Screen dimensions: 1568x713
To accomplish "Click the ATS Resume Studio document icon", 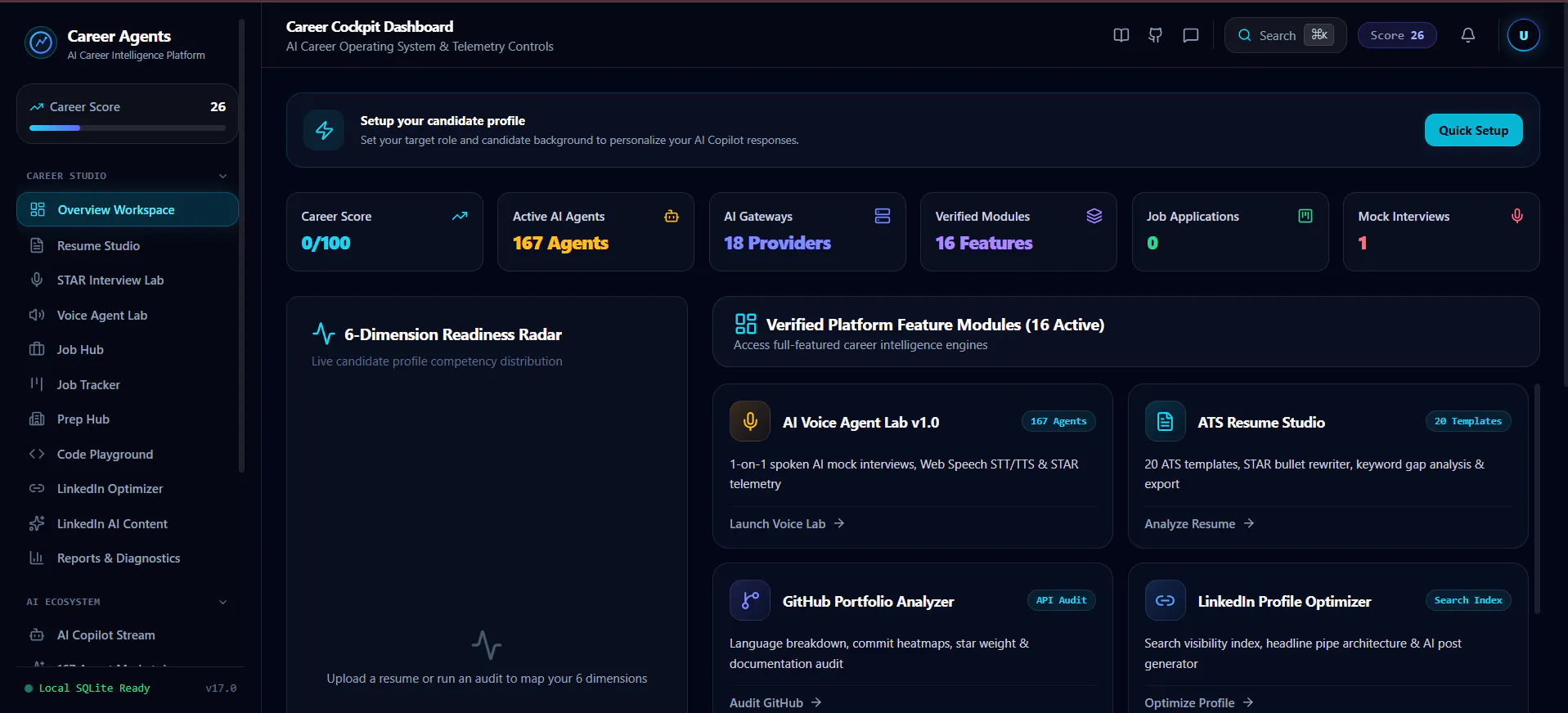I will 1166,421.
